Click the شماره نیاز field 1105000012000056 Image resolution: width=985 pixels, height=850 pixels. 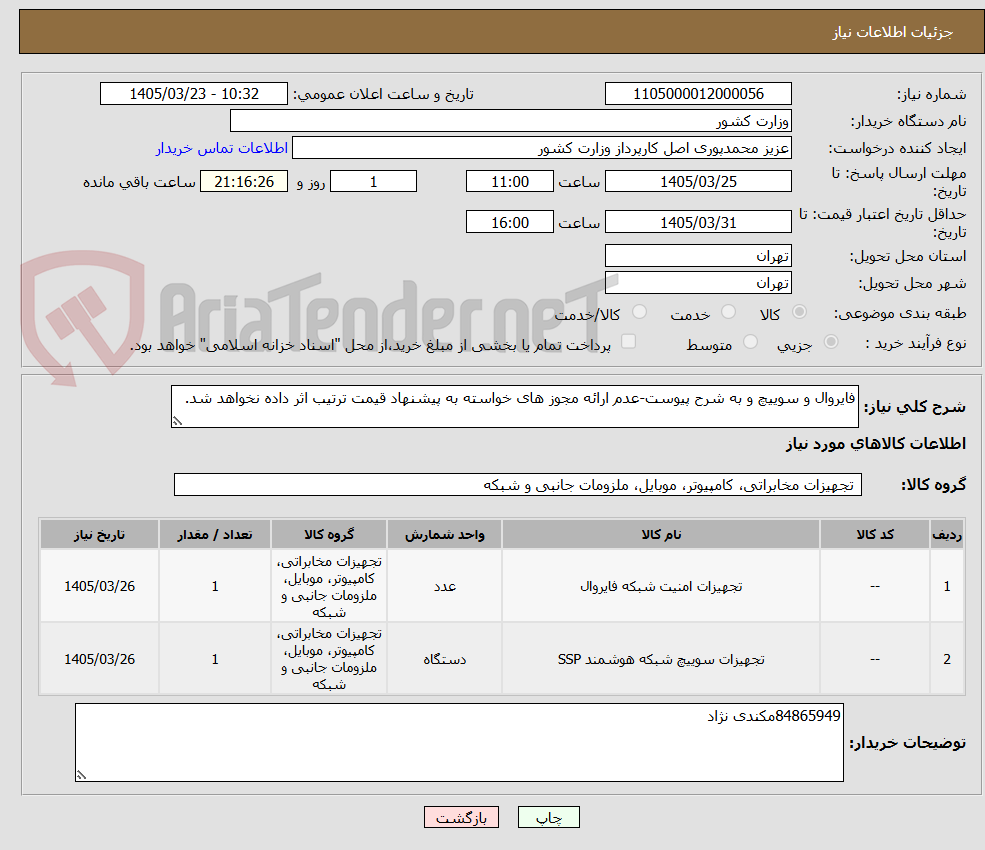point(698,94)
